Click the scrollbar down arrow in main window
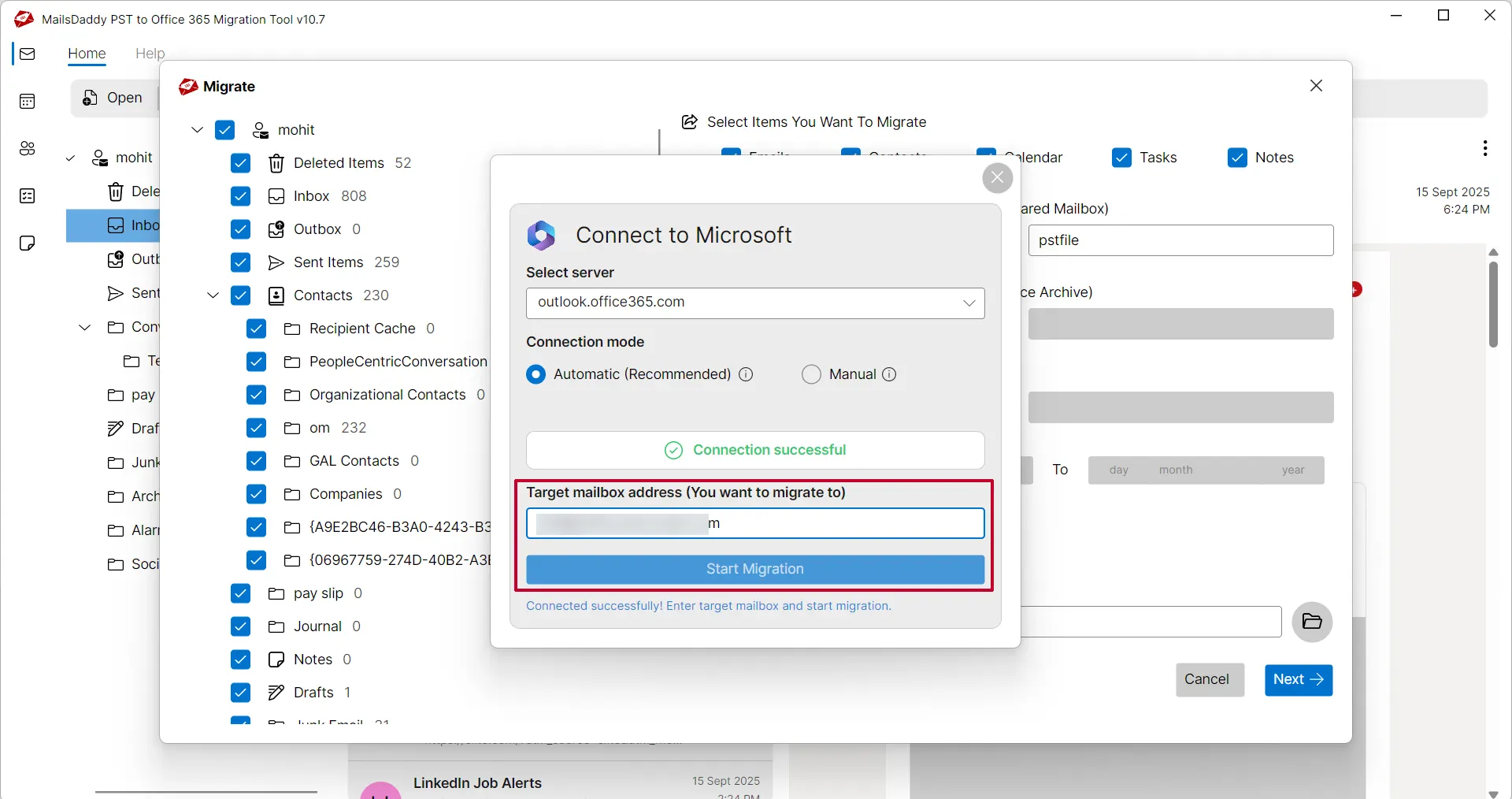The height and width of the screenshot is (799, 1512). (x=1493, y=793)
